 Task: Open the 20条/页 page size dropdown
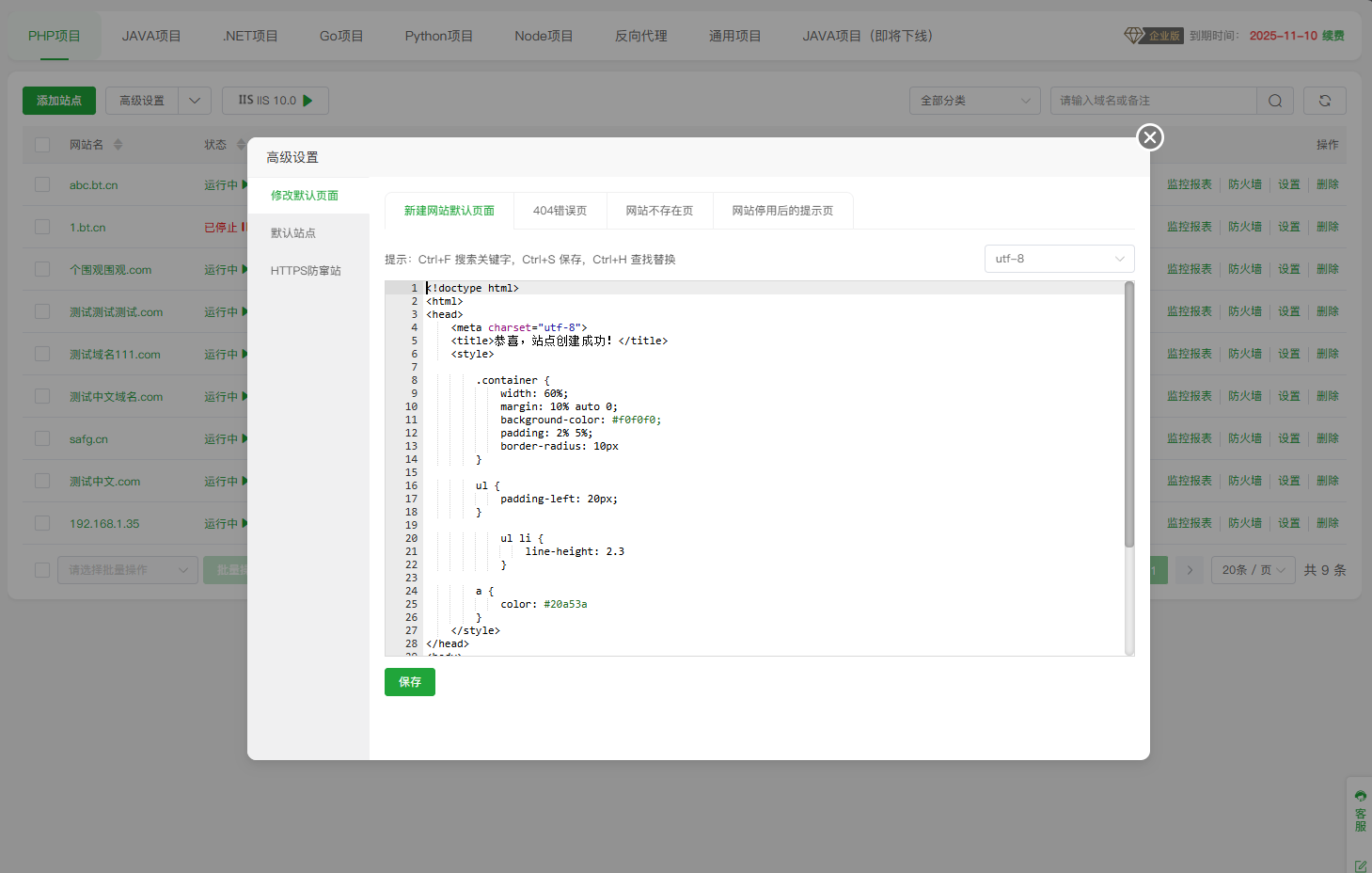(x=1253, y=570)
